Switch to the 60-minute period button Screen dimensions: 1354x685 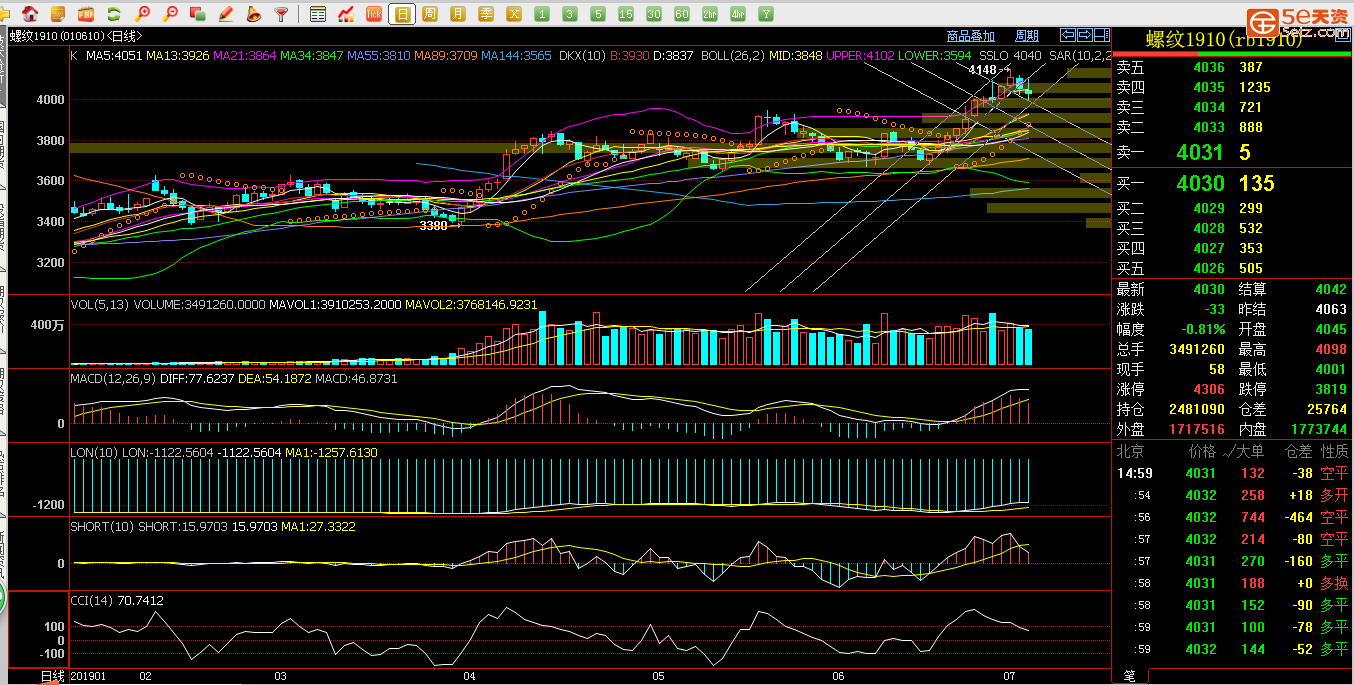click(682, 14)
